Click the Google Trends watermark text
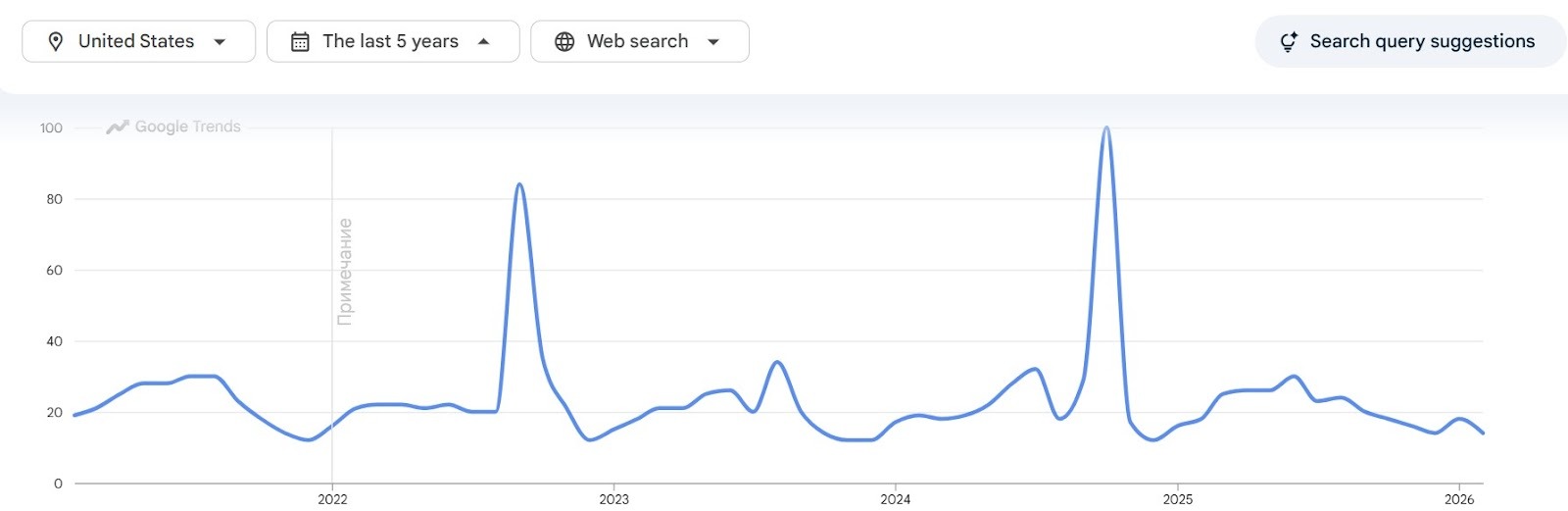Image resolution: width=1568 pixels, height=511 pixels. [187, 127]
